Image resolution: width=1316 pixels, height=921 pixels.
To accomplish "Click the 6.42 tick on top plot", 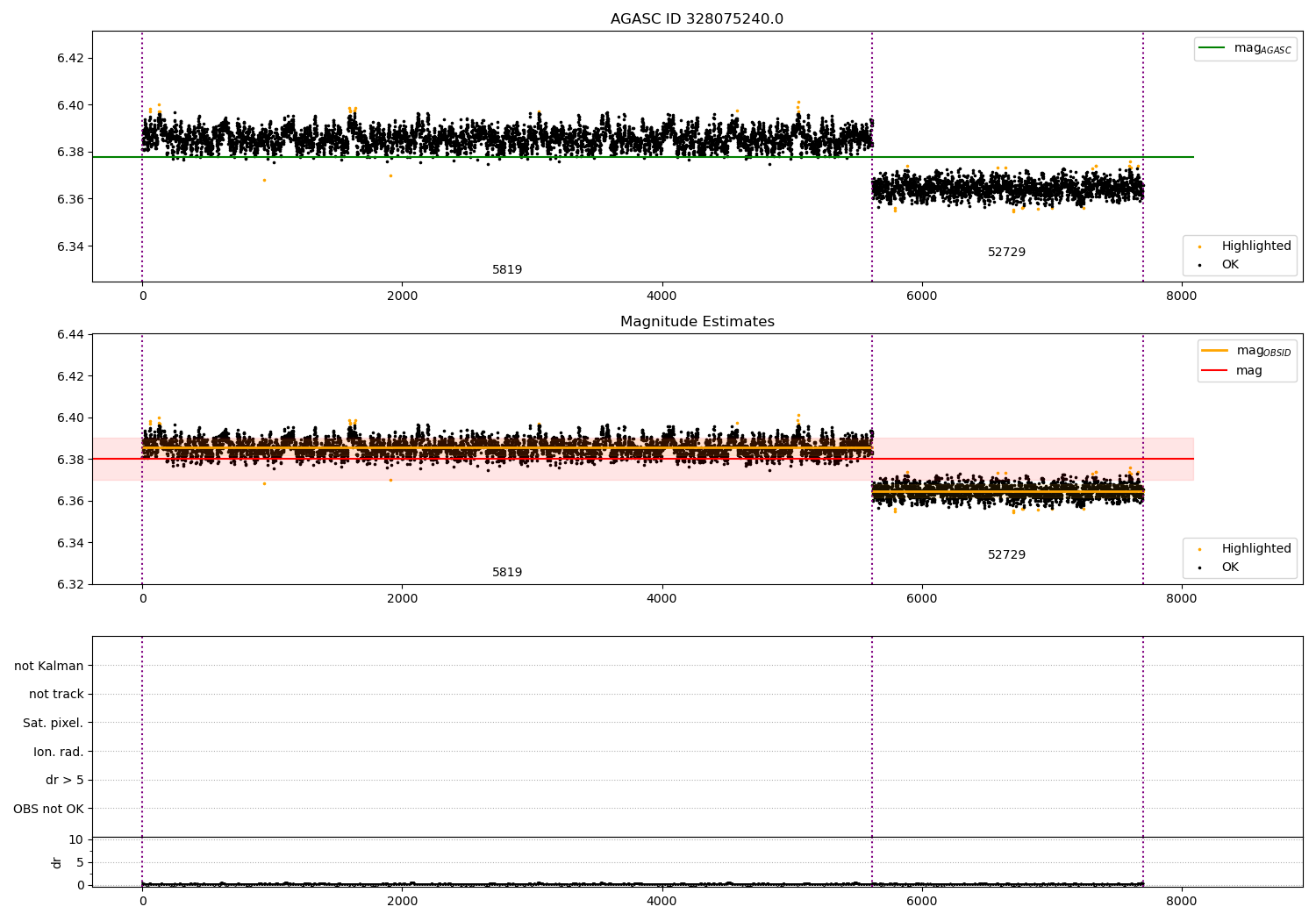I will 70,58.
